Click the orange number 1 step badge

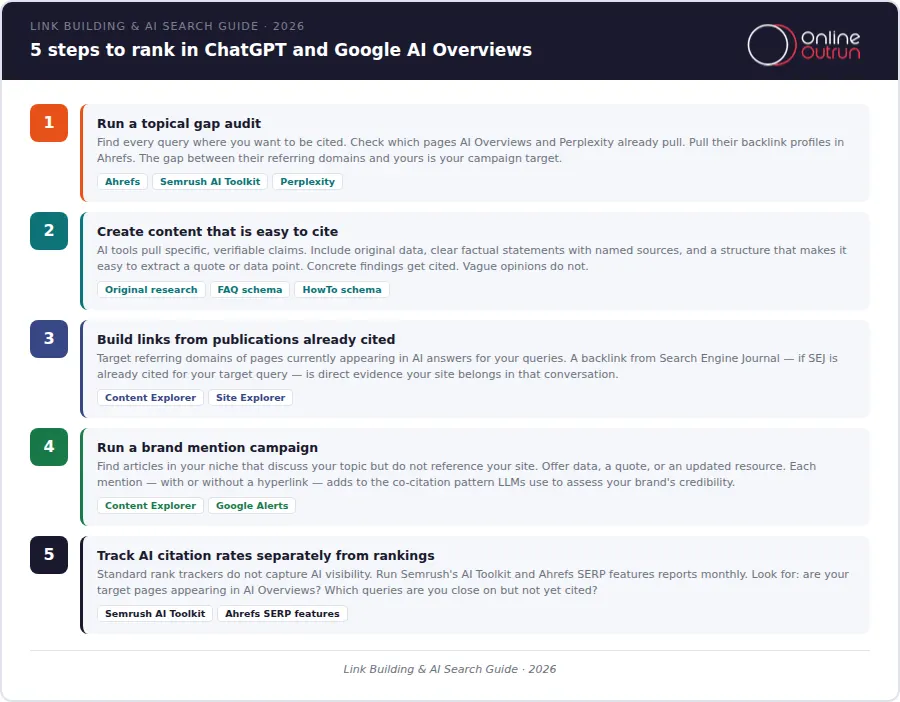(x=49, y=123)
